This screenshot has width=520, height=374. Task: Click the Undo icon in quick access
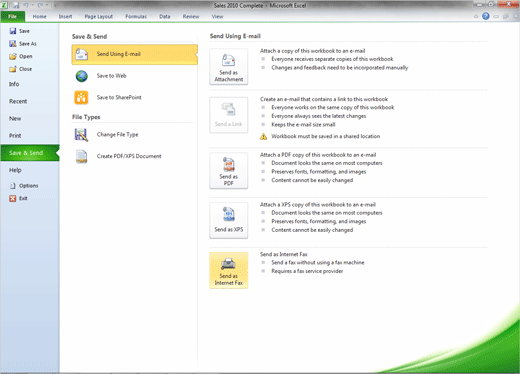point(25,5)
